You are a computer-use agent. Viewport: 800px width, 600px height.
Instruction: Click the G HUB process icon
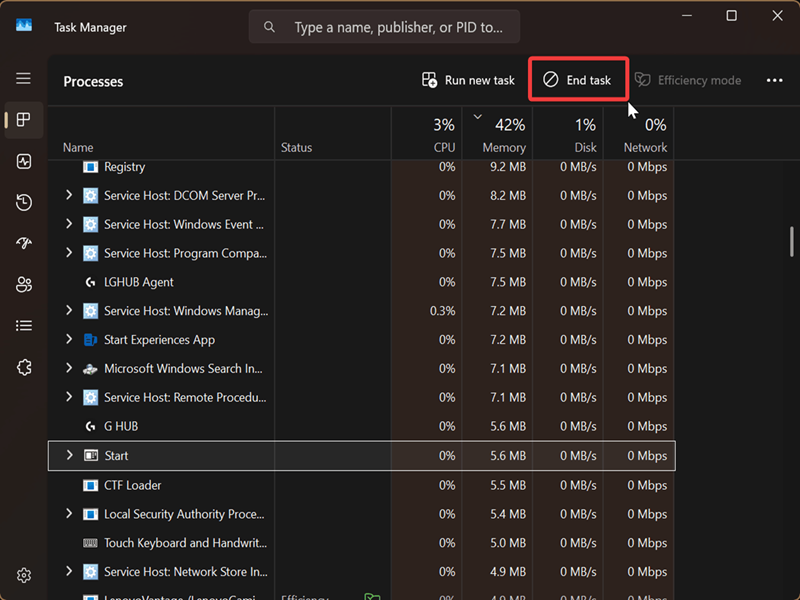click(90, 427)
